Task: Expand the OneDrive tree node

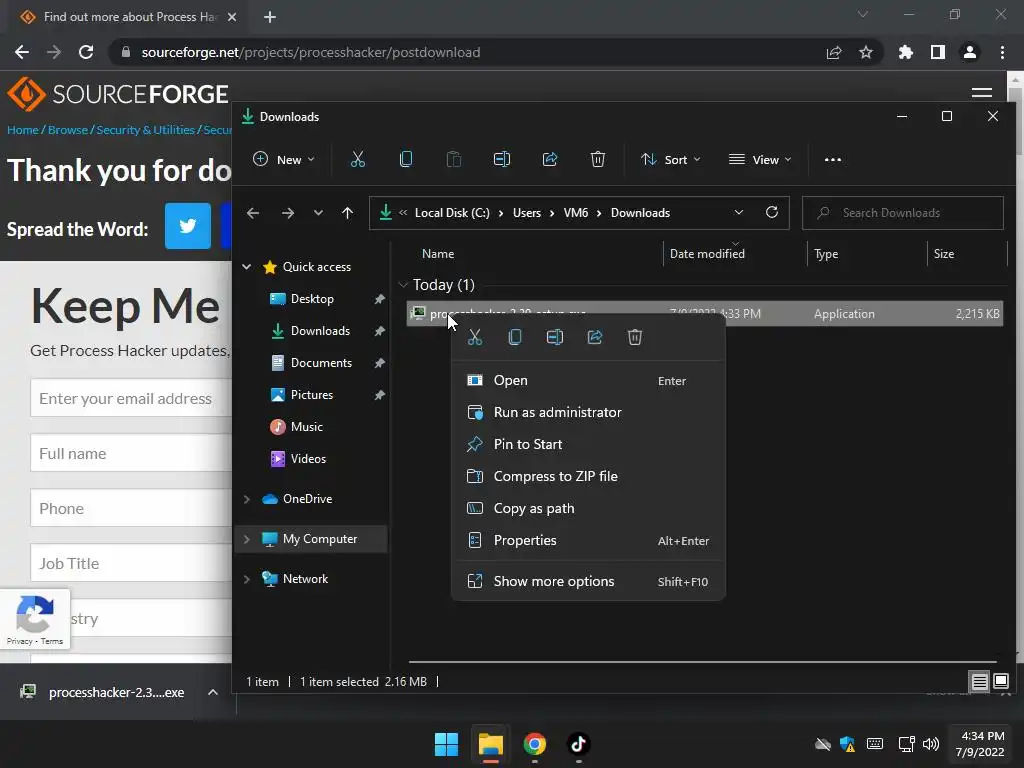Action: [x=247, y=499]
